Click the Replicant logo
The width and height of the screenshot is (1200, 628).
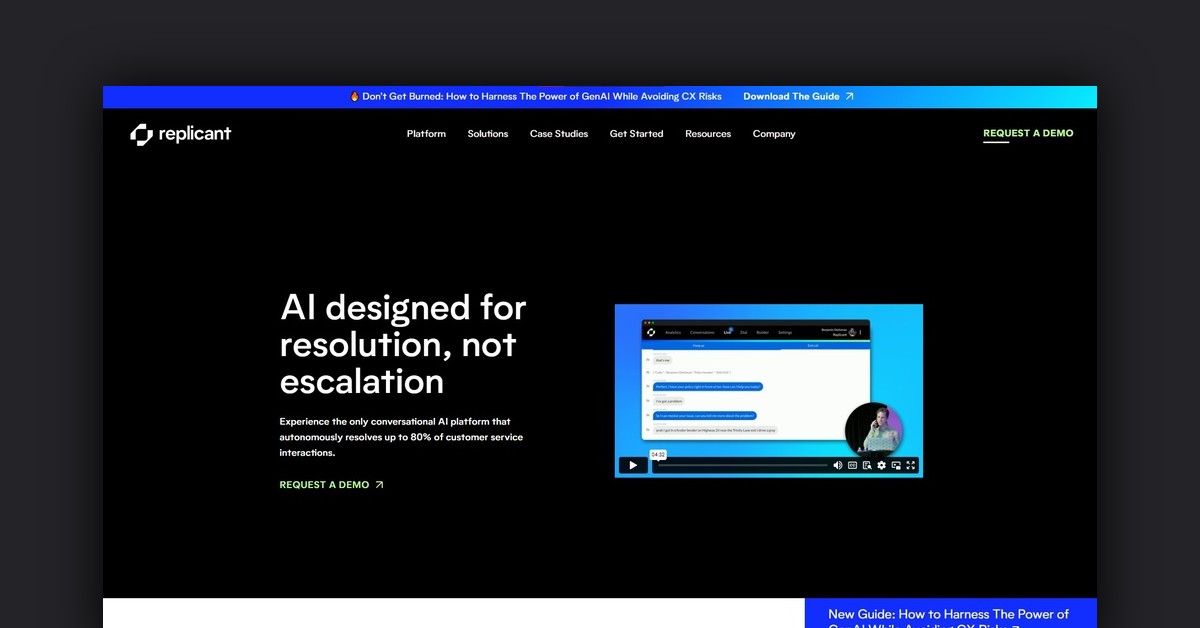pyautogui.click(x=181, y=134)
